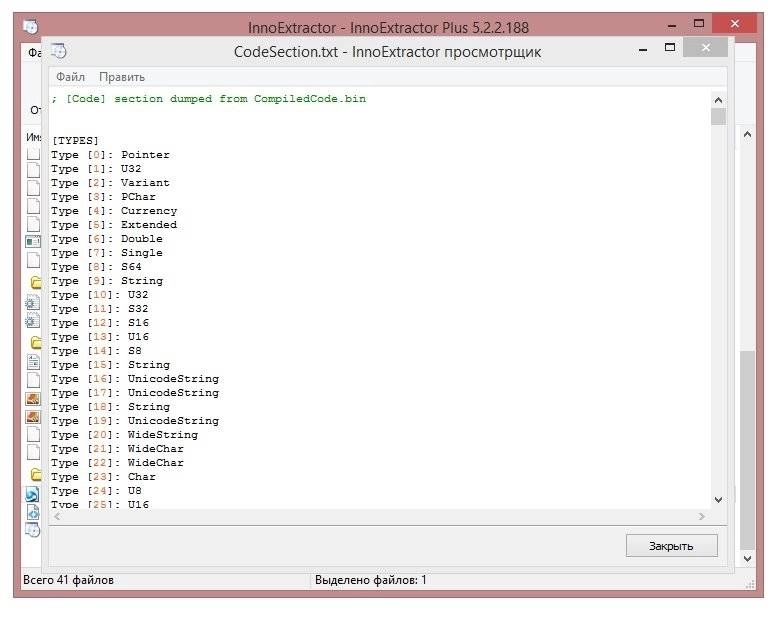
Task: Click the Закрыть button
Action: coord(671,546)
